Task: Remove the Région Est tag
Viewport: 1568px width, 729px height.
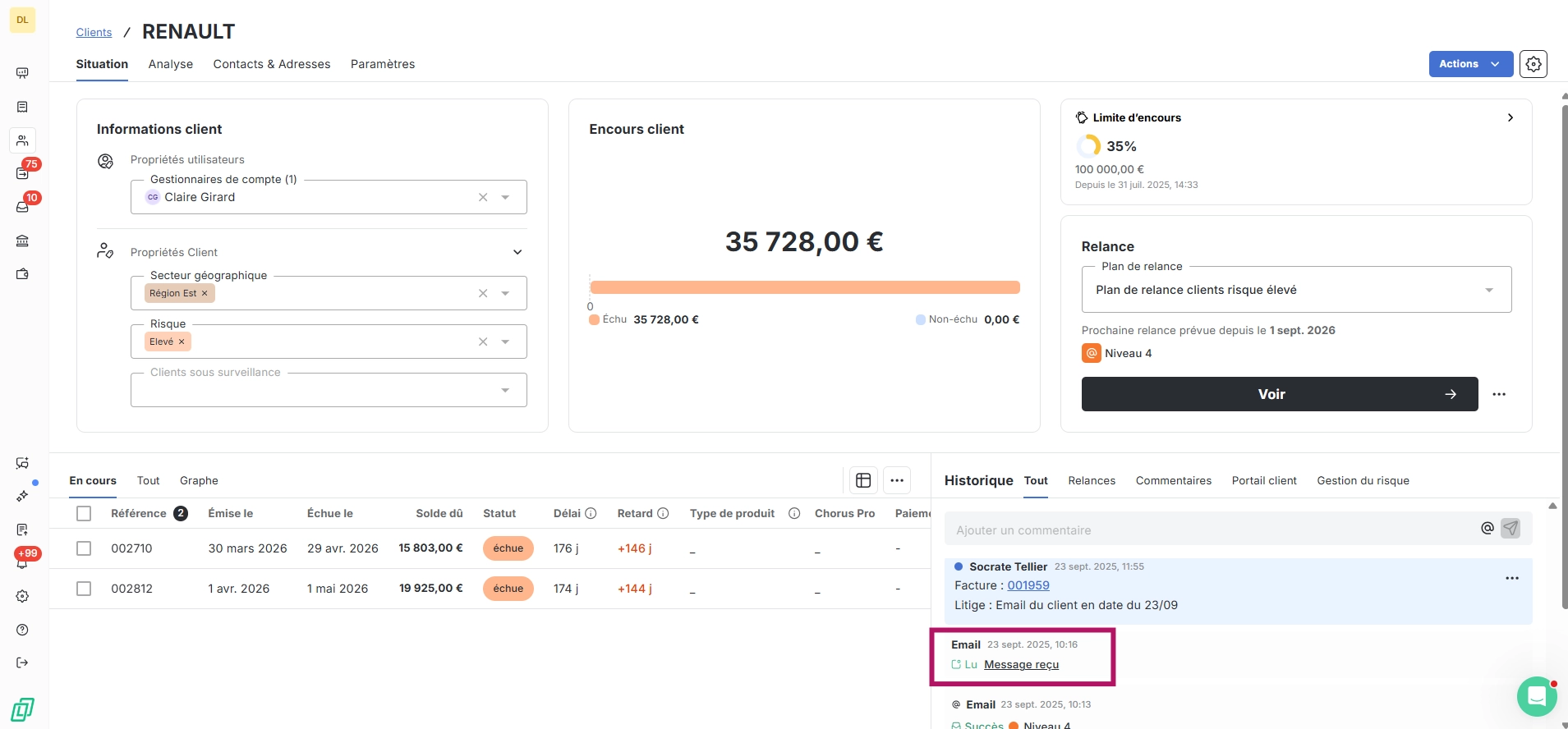Action: [205, 293]
